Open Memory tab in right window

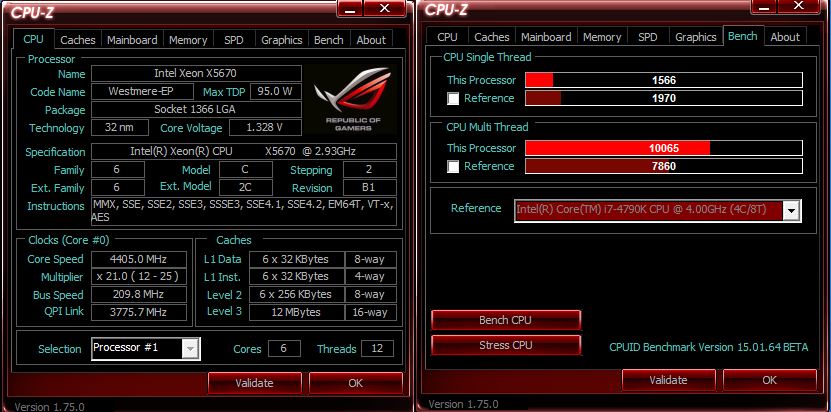602,37
